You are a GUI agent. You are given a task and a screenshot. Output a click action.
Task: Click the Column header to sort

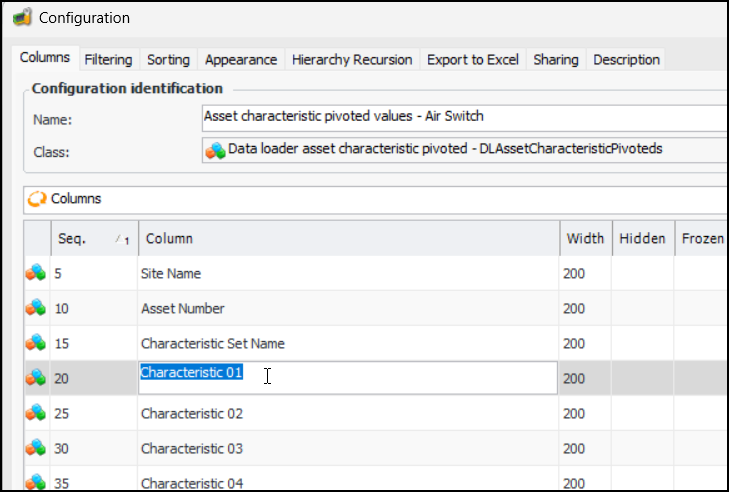coord(347,239)
